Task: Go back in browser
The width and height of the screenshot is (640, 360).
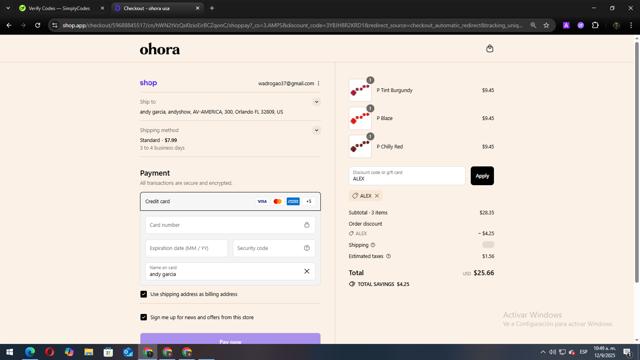Action: click(9, 25)
